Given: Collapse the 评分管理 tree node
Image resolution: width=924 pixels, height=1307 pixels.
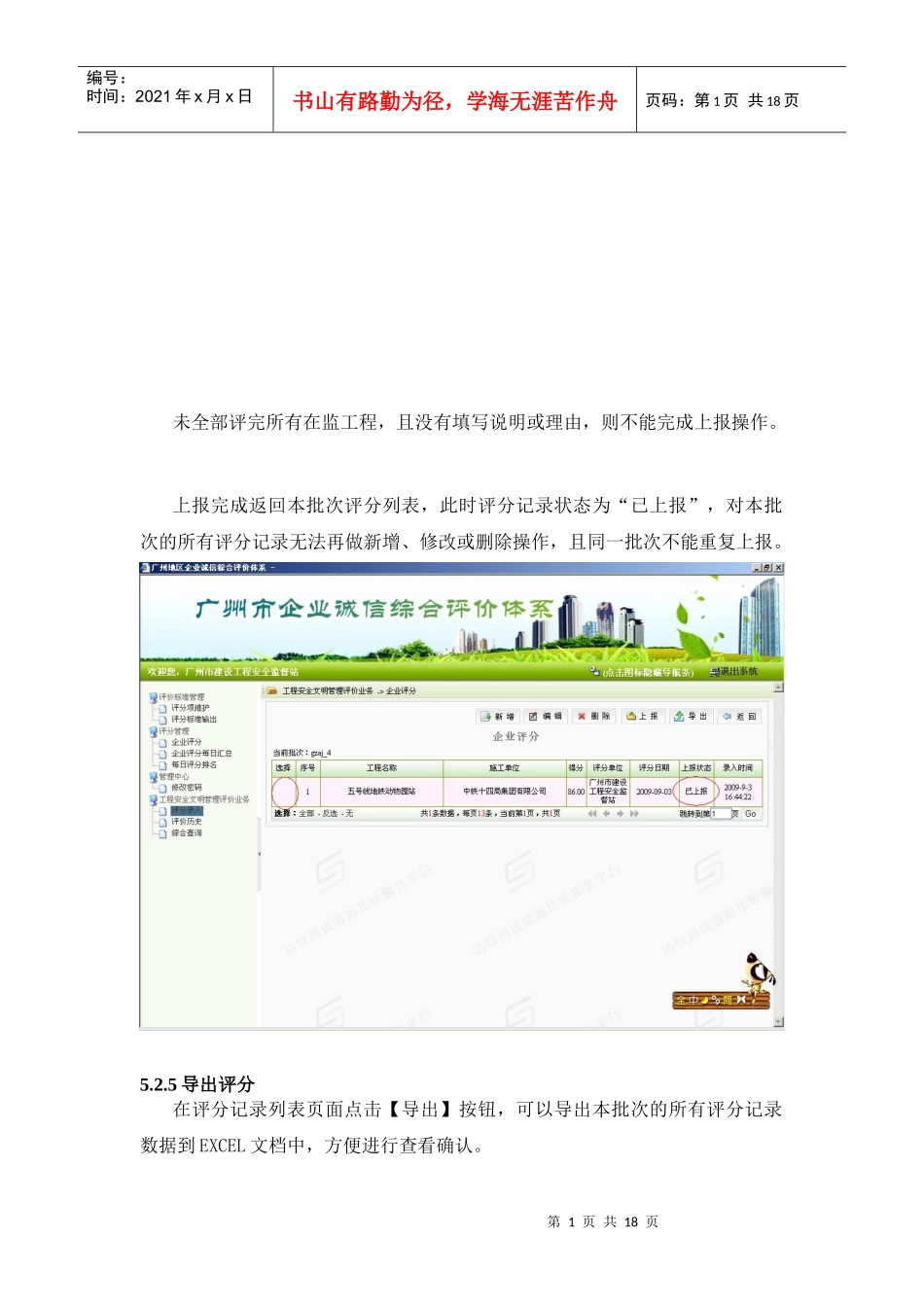Looking at the screenshot, I should [153, 731].
